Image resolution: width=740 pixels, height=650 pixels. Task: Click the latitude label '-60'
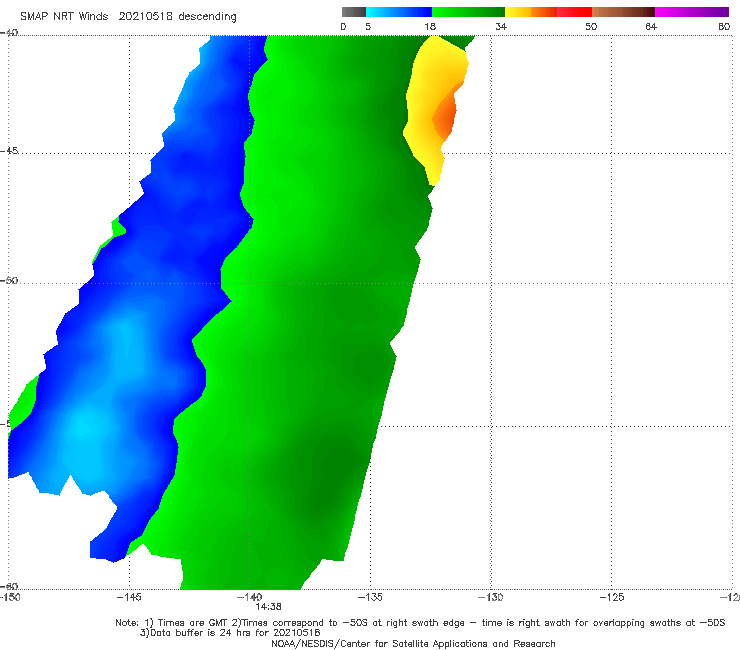click(x=9, y=586)
